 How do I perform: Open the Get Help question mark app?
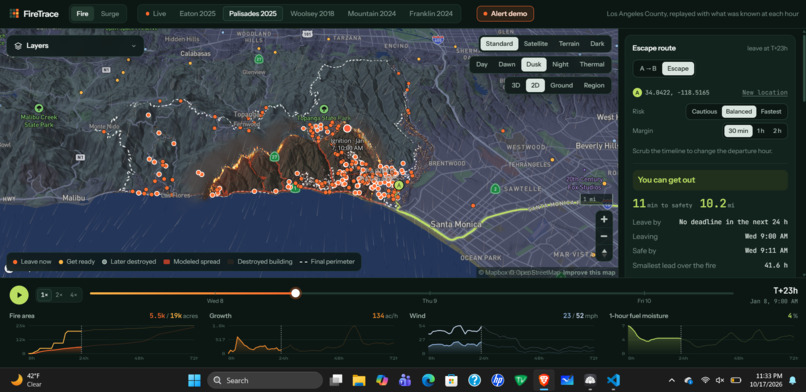point(474,380)
